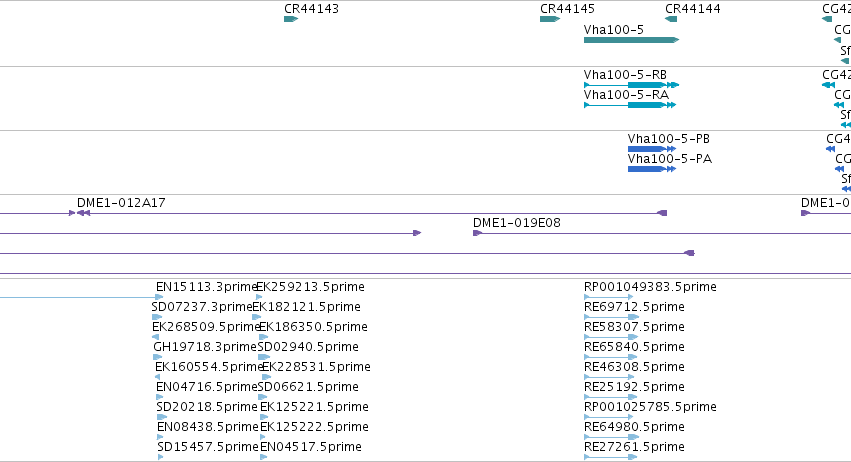Select the RE69712.5prime EST
The image size is (851, 462).
(x=612, y=317)
